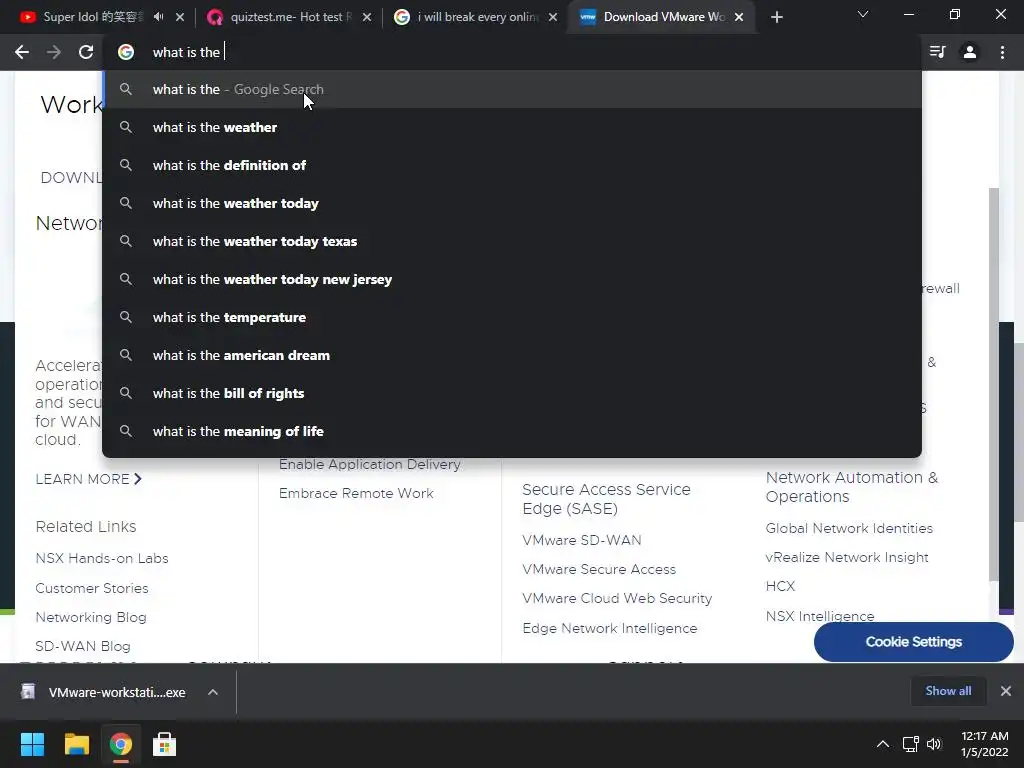This screenshot has width=1024, height=768.
Task: Open NSX Intelligence link
Action: [x=820, y=616]
